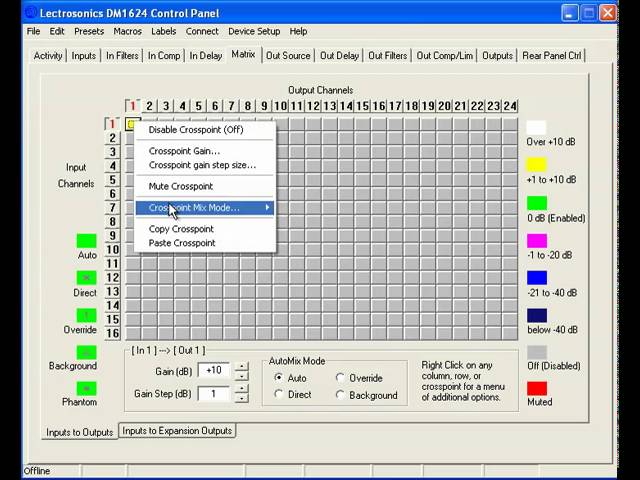Open Inputs to Expansion Outputs tab
640x480 pixels.
pyautogui.click(x=177, y=431)
